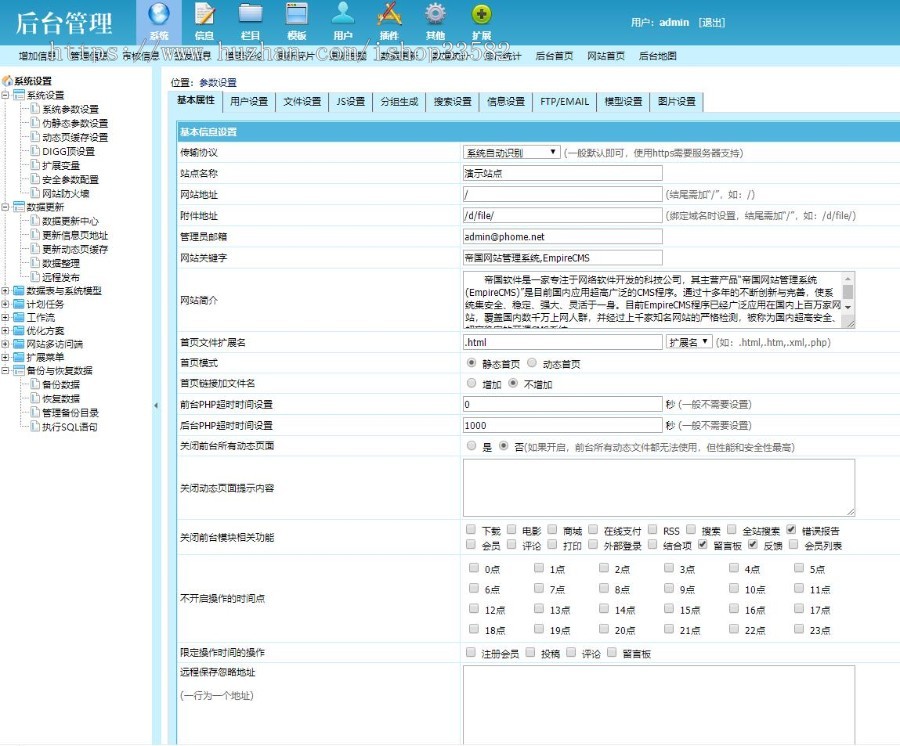Open the 扩展名 dropdown

coord(689,342)
